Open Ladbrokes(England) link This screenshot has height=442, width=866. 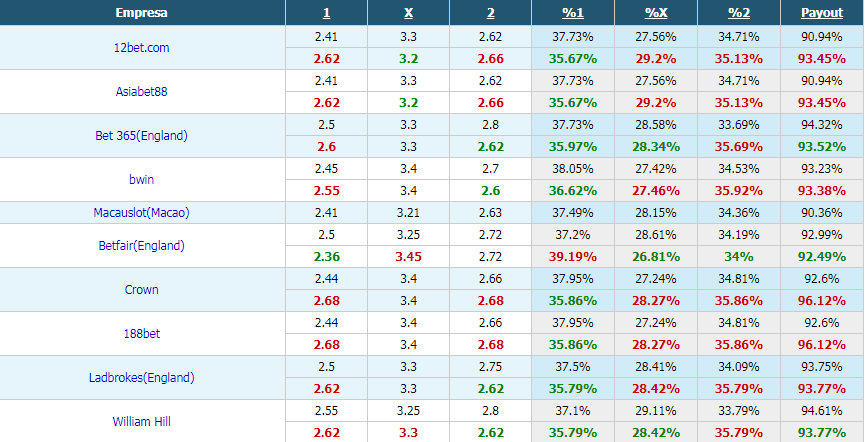[x=141, y=378]
